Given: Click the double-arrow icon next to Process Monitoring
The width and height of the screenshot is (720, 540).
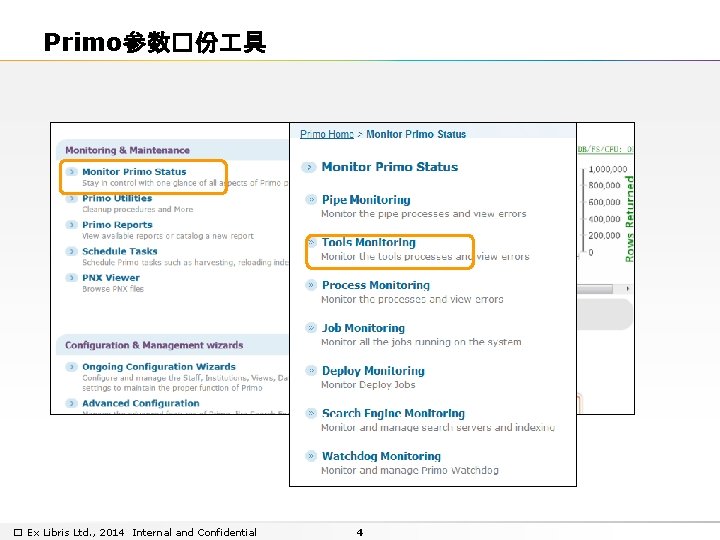Looking at the screenshot, I should tap(311, 285).
